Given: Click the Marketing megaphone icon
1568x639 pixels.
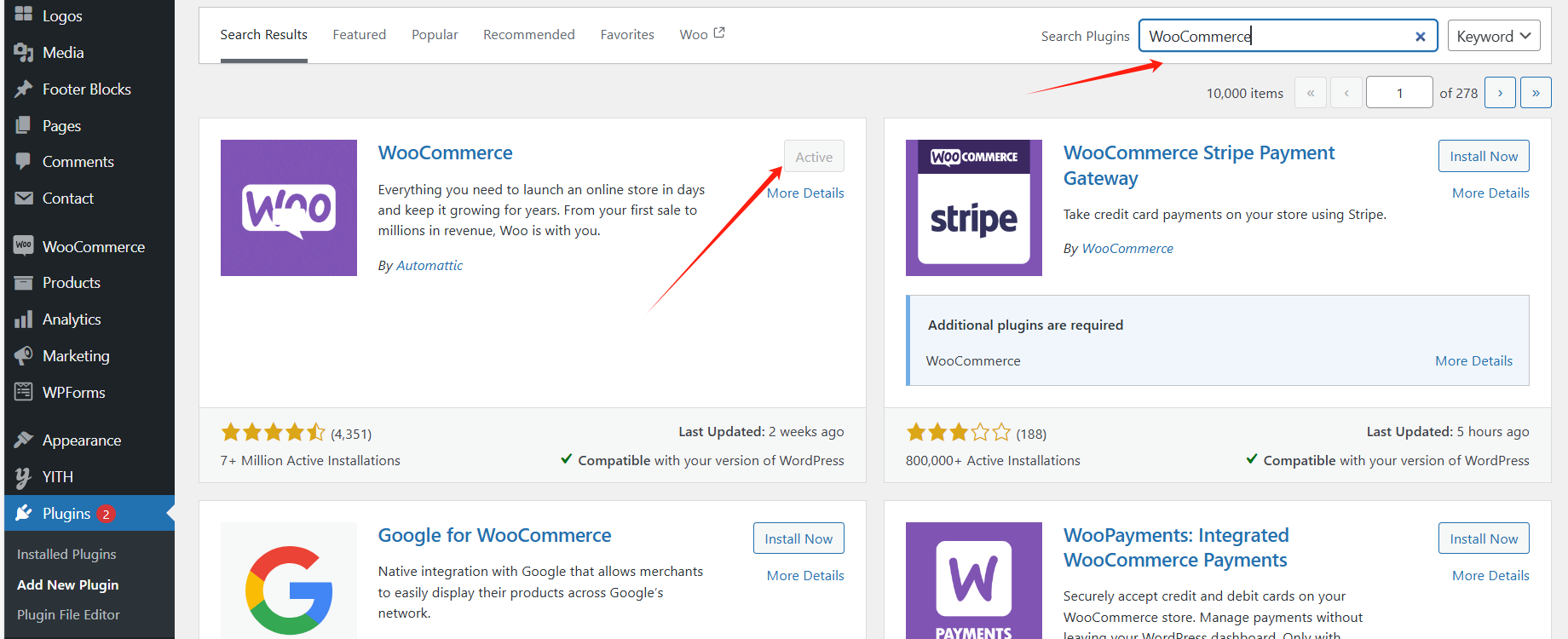Looking at the screenshot, I should click(x=24, y=355).
